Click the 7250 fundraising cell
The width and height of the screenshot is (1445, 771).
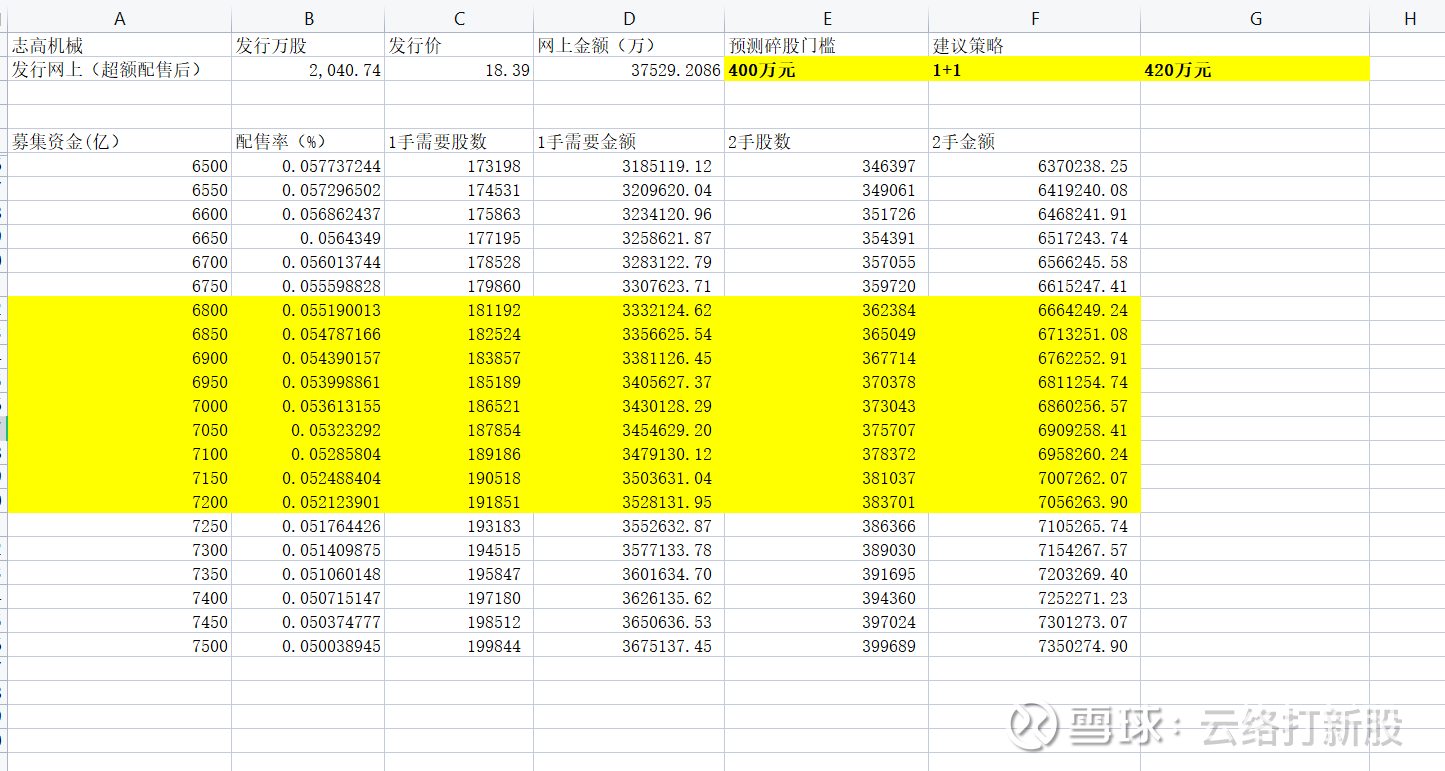[x=120, y=526]
